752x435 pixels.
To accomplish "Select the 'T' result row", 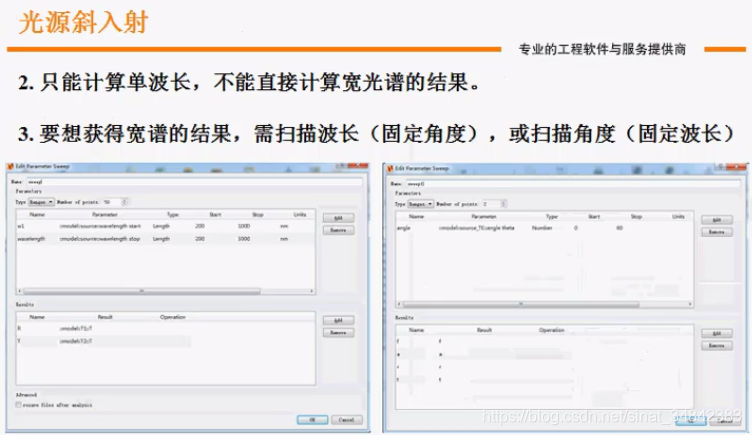I will (x=165, y=341).
